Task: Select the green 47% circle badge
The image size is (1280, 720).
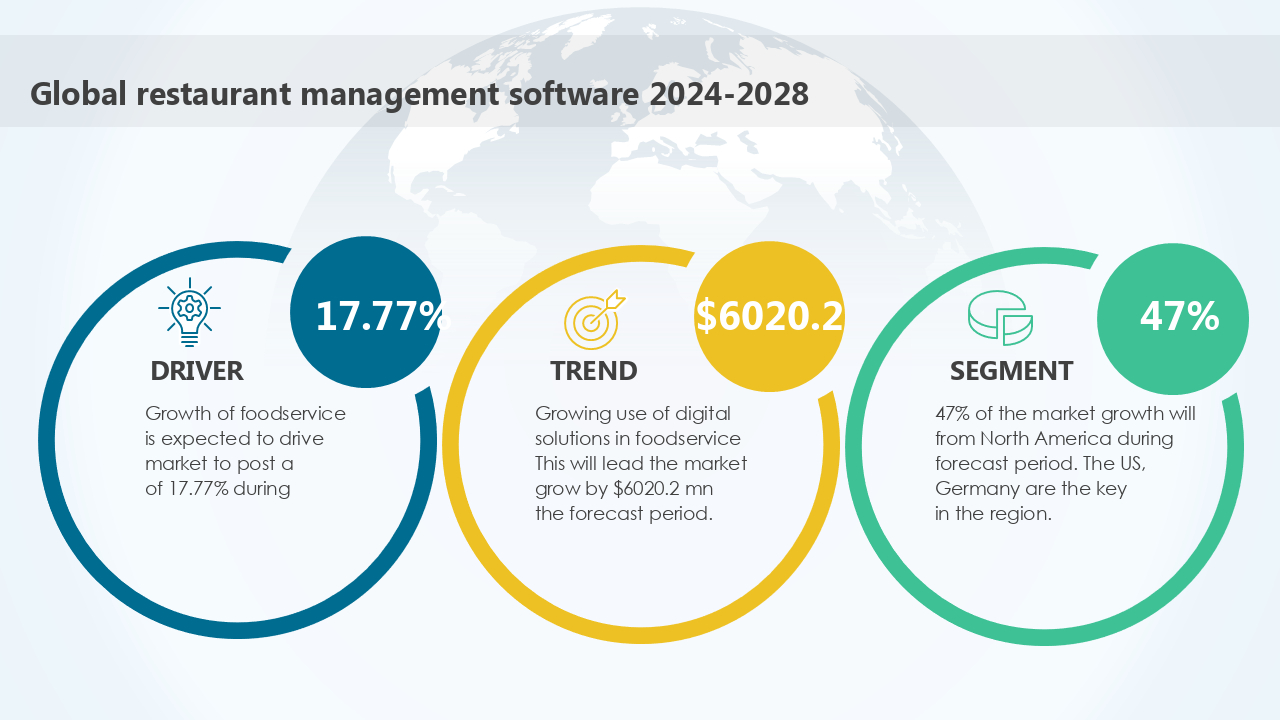Action: point(1172,316)
